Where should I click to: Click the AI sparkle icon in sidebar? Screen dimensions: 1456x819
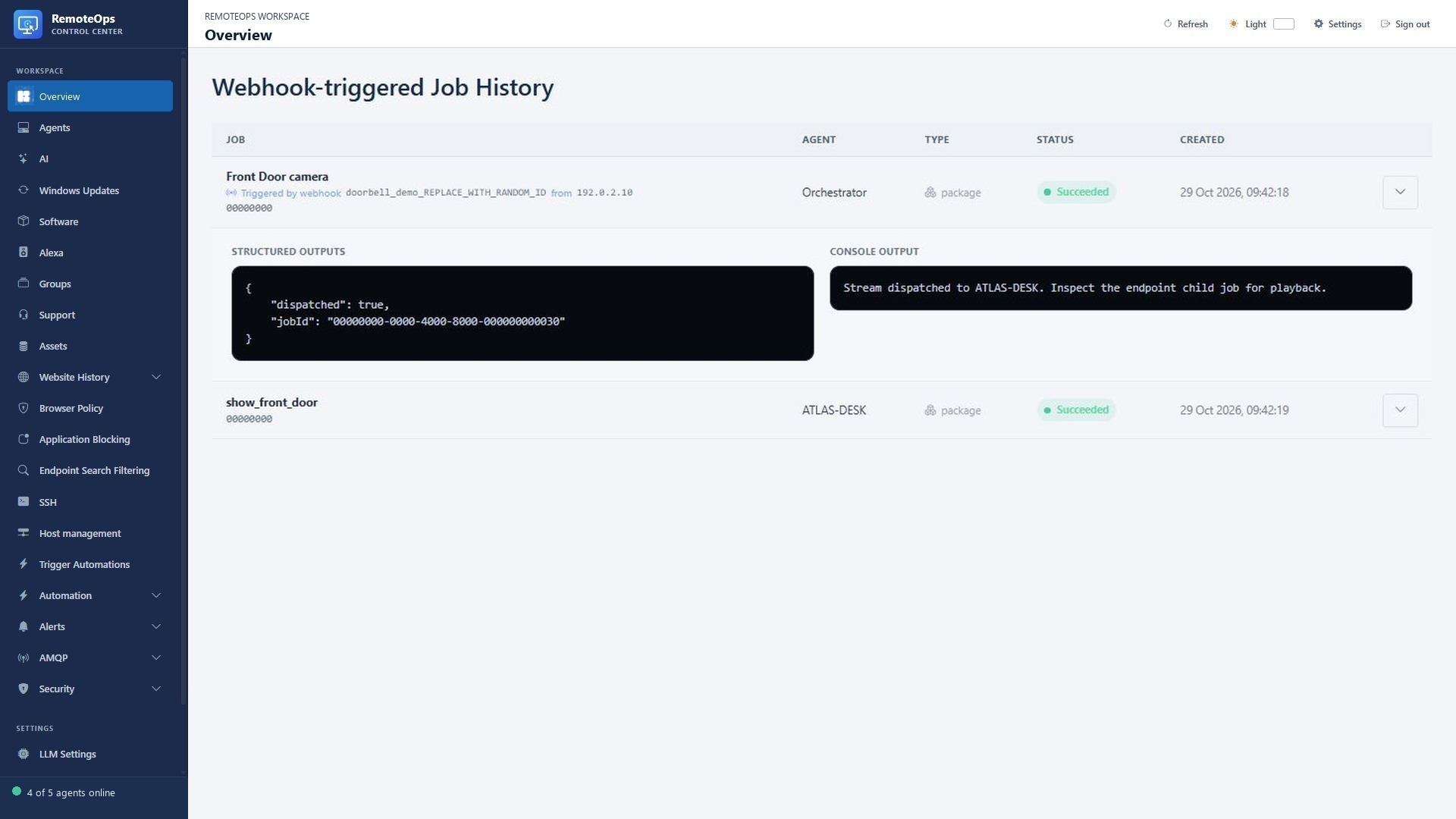click(x=24, y=158)
